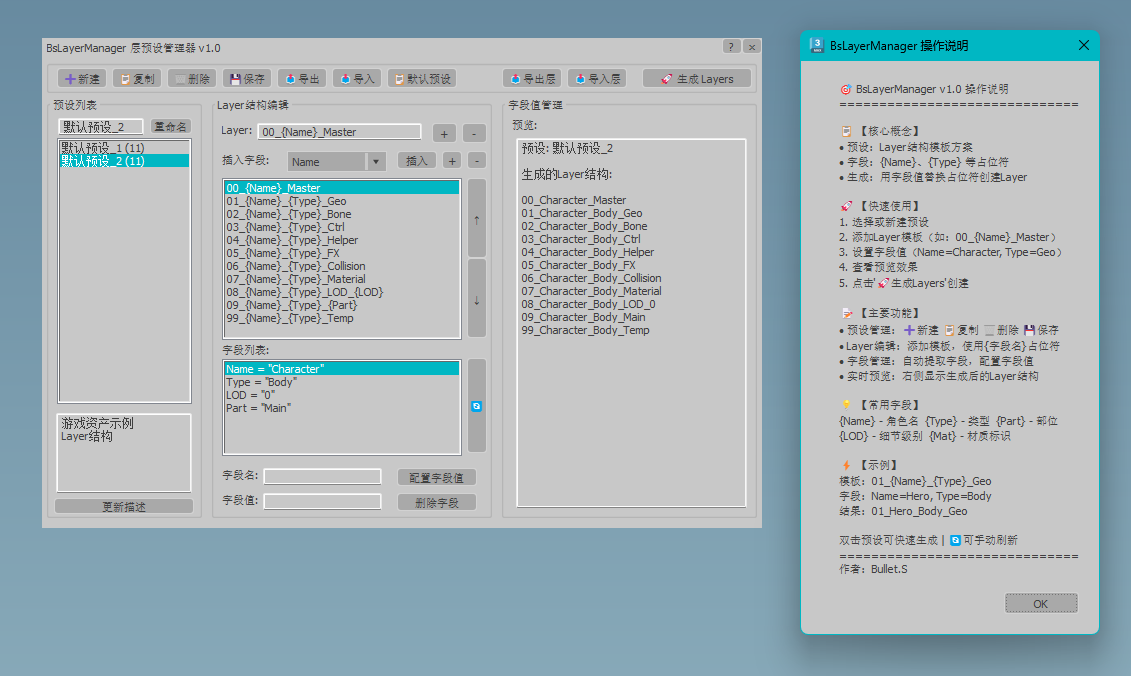This screenshot has width=1131, height=676.
Task: Select 06_{Name}_{Type}_Collision layer template
Action: tap(342, 266)
